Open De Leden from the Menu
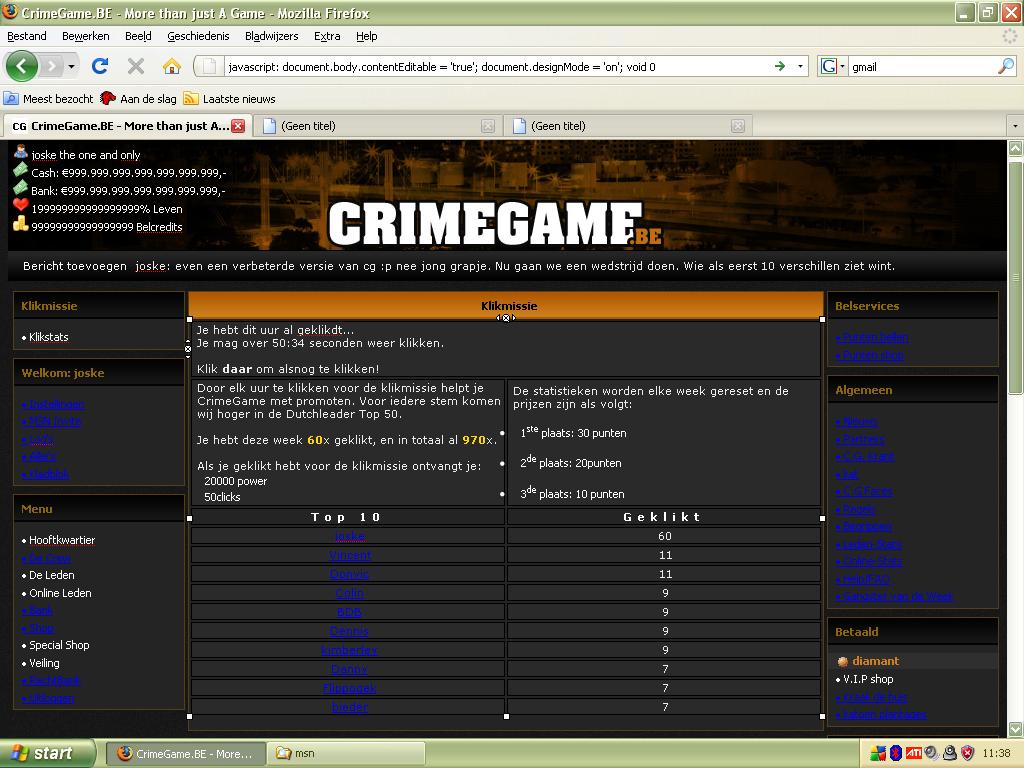The image size is (1024, 768). (52, 575)
